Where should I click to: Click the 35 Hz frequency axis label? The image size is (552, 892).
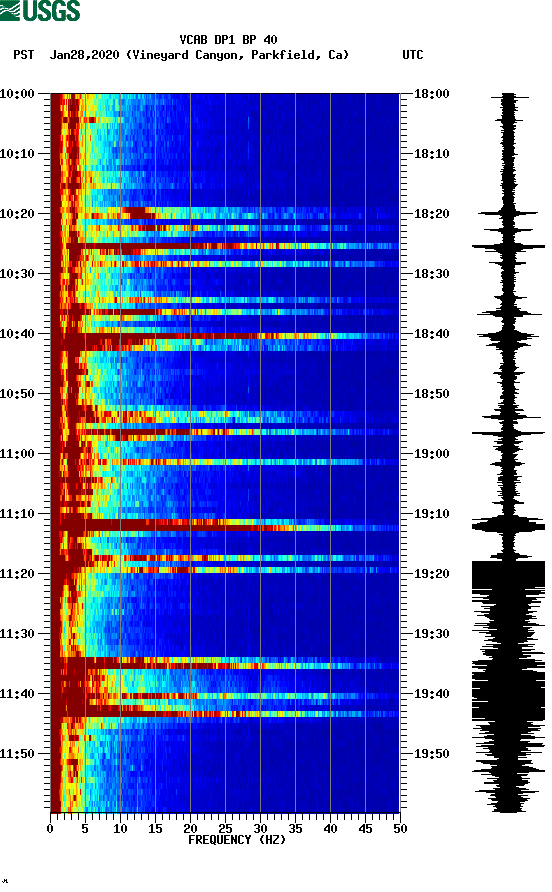(x=295, y=828)
